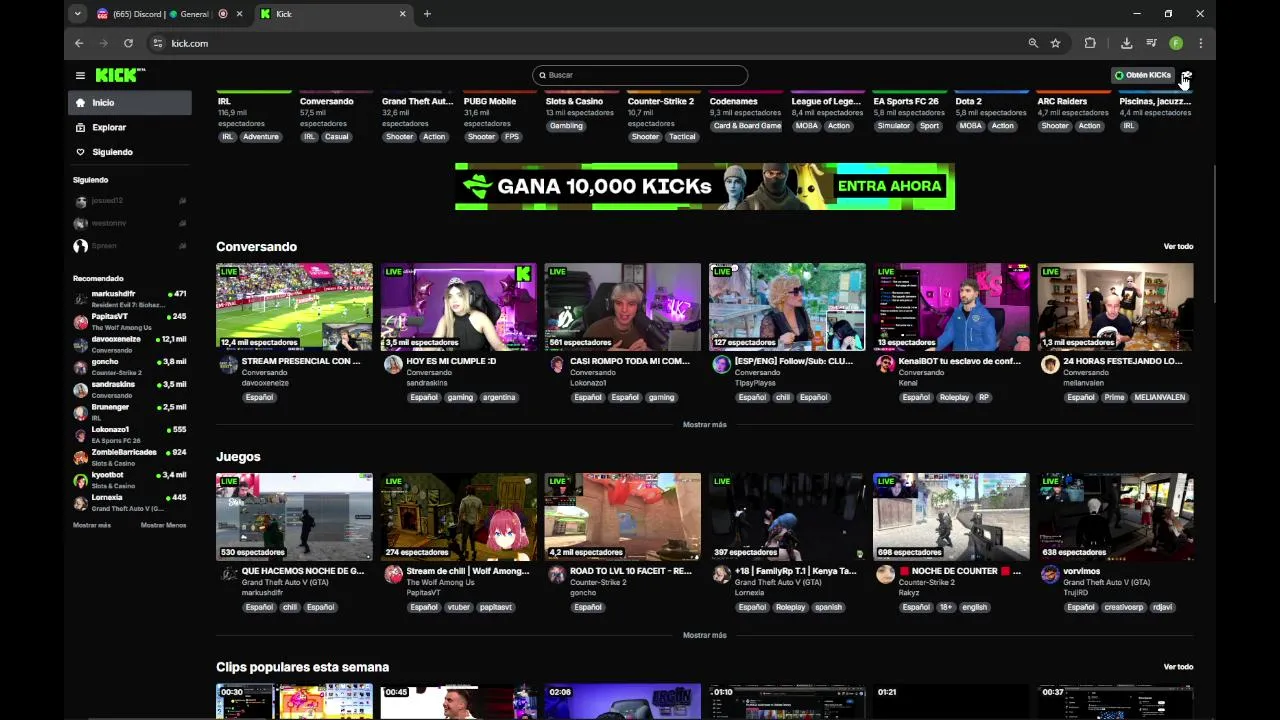Collapse the sidebar with the hamburger icon

80,75
